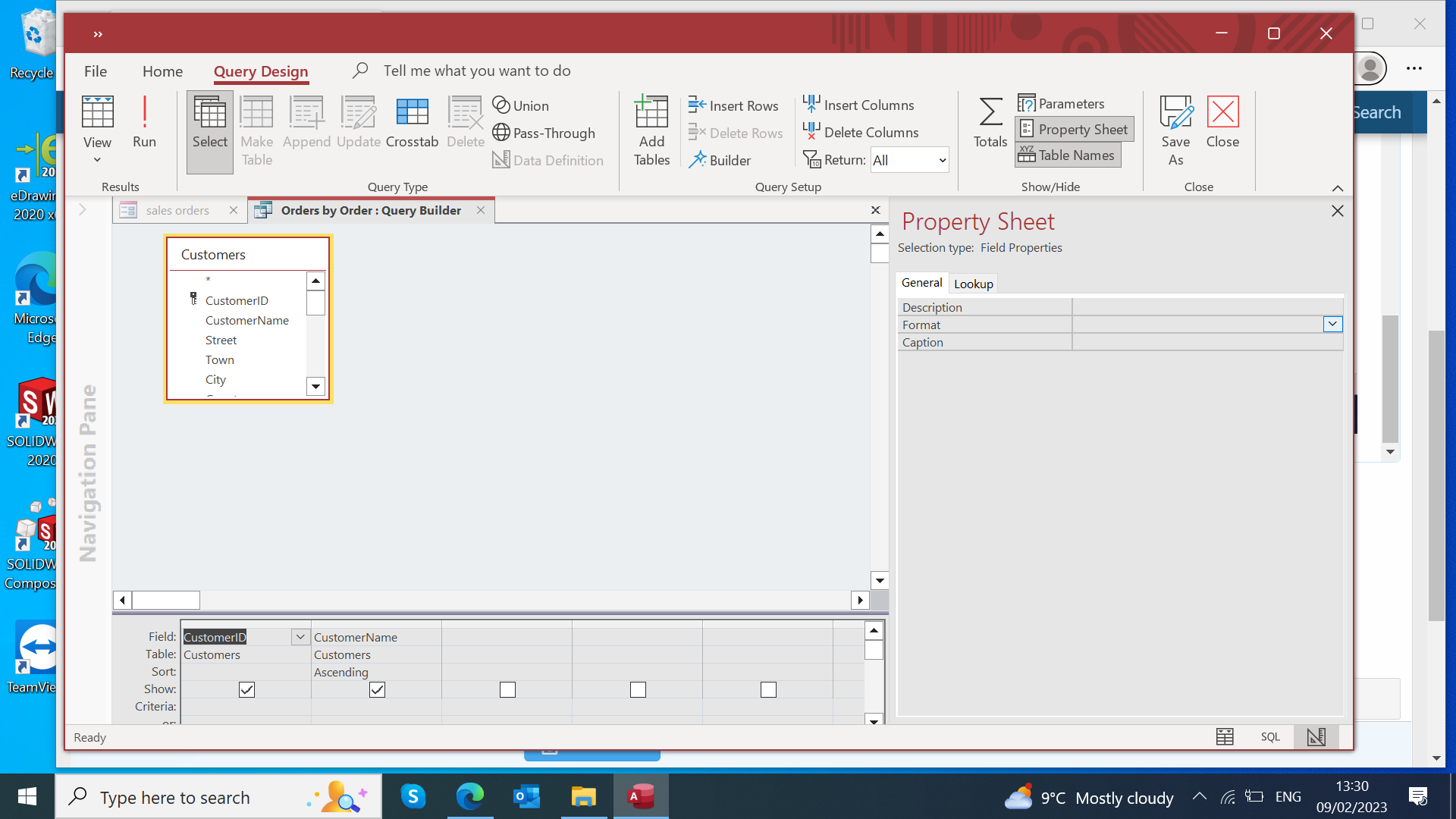Switch to the Lookup tab
This screenshot has height=819, width=1456.
click(x=973, y=284)
